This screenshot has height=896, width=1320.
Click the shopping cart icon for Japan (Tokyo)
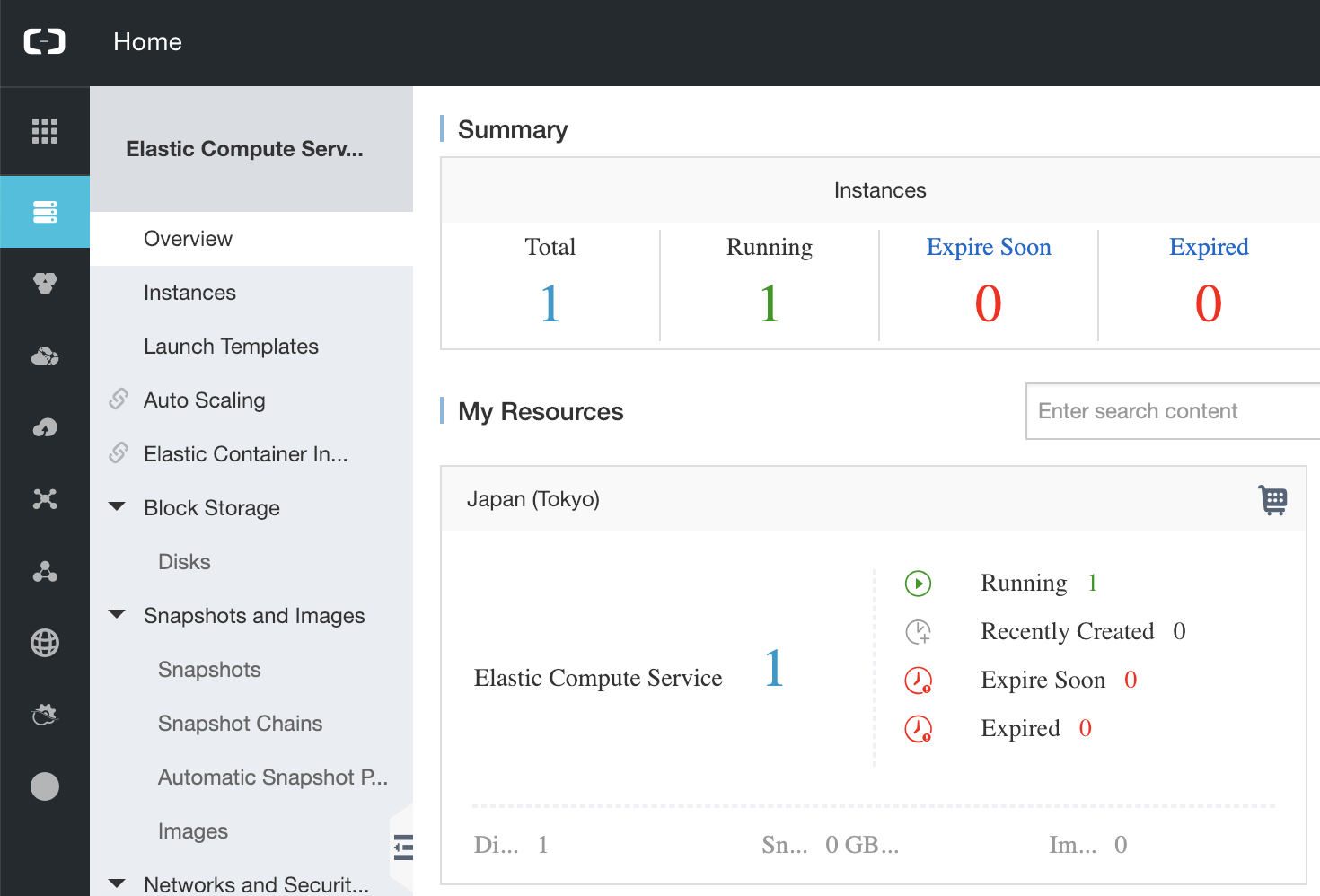(x=1272, y=499)
